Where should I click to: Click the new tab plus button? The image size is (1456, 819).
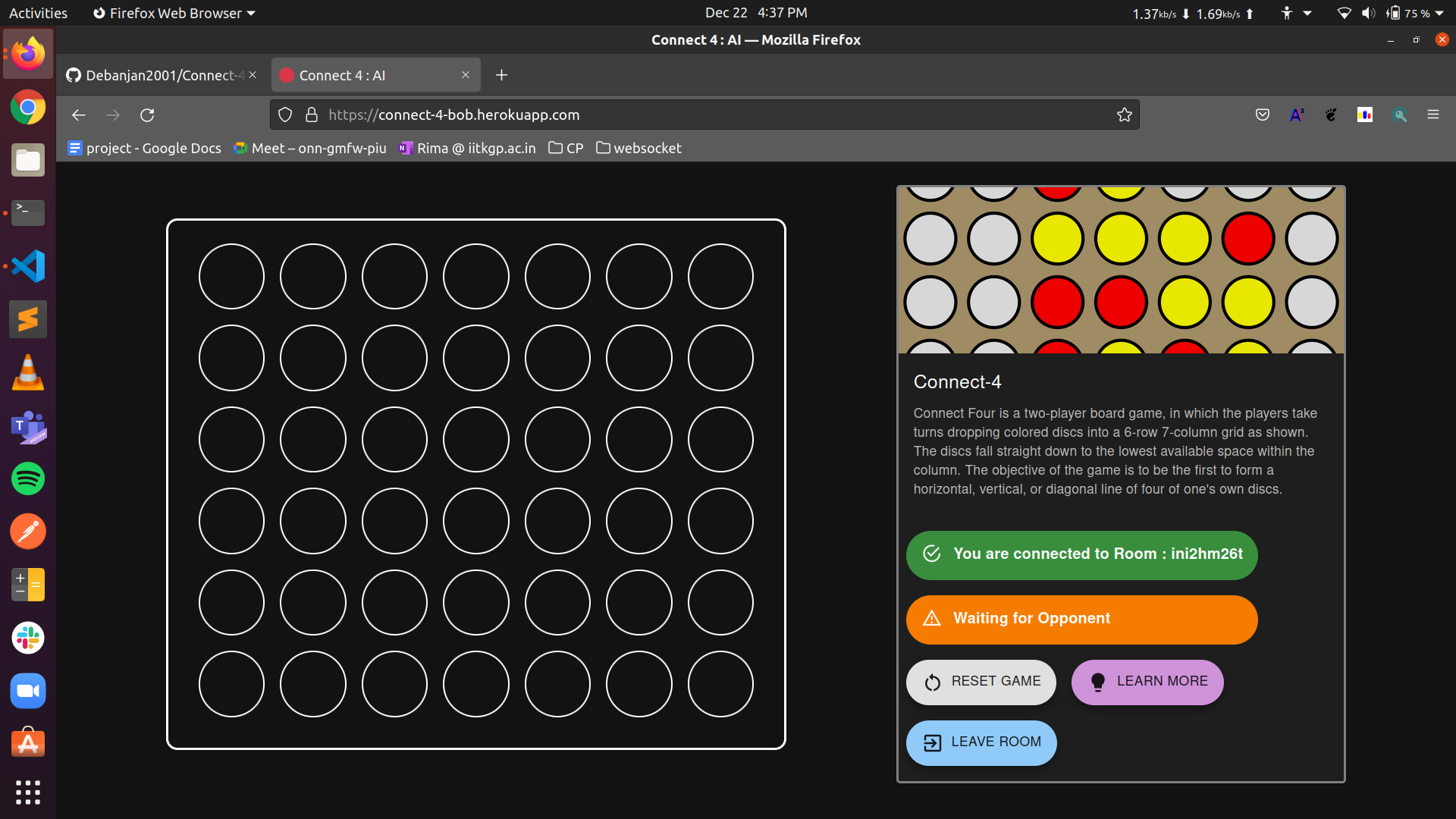point(501,74)
